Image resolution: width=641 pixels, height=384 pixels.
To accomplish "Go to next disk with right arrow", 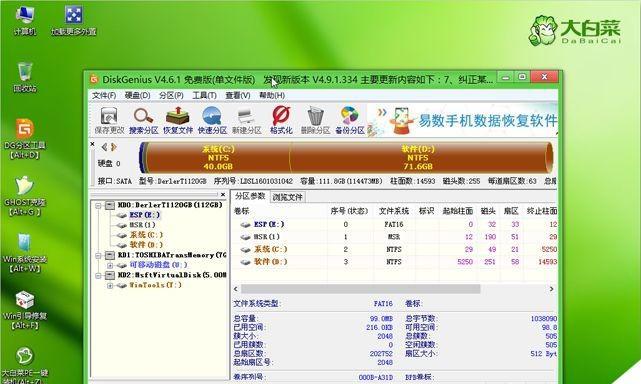I will pos(114,147).
